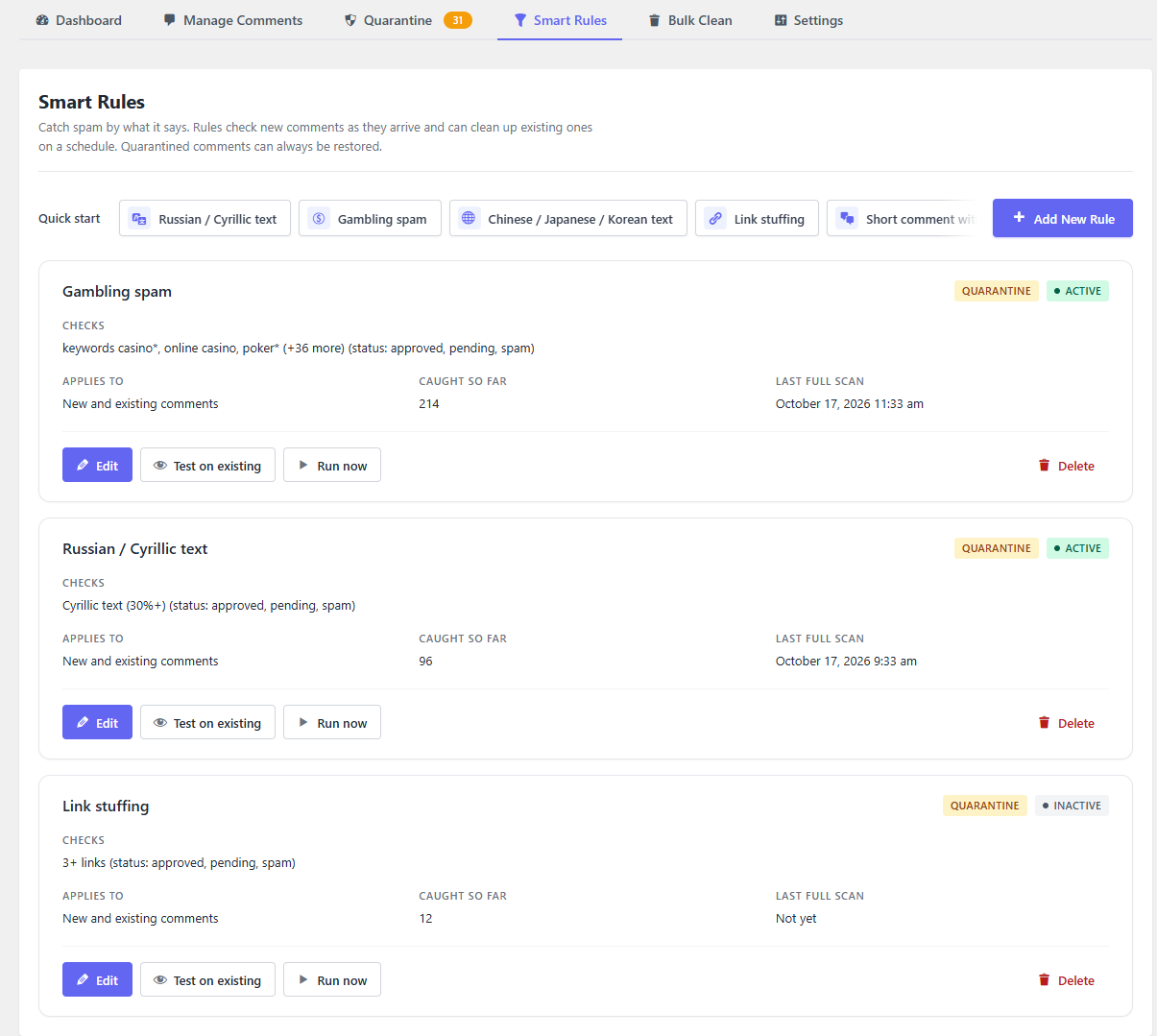This screenshot has width=1157, height=1036.
Task: Click the Manage Comments speech bubble icon
Action: point(170,20)
